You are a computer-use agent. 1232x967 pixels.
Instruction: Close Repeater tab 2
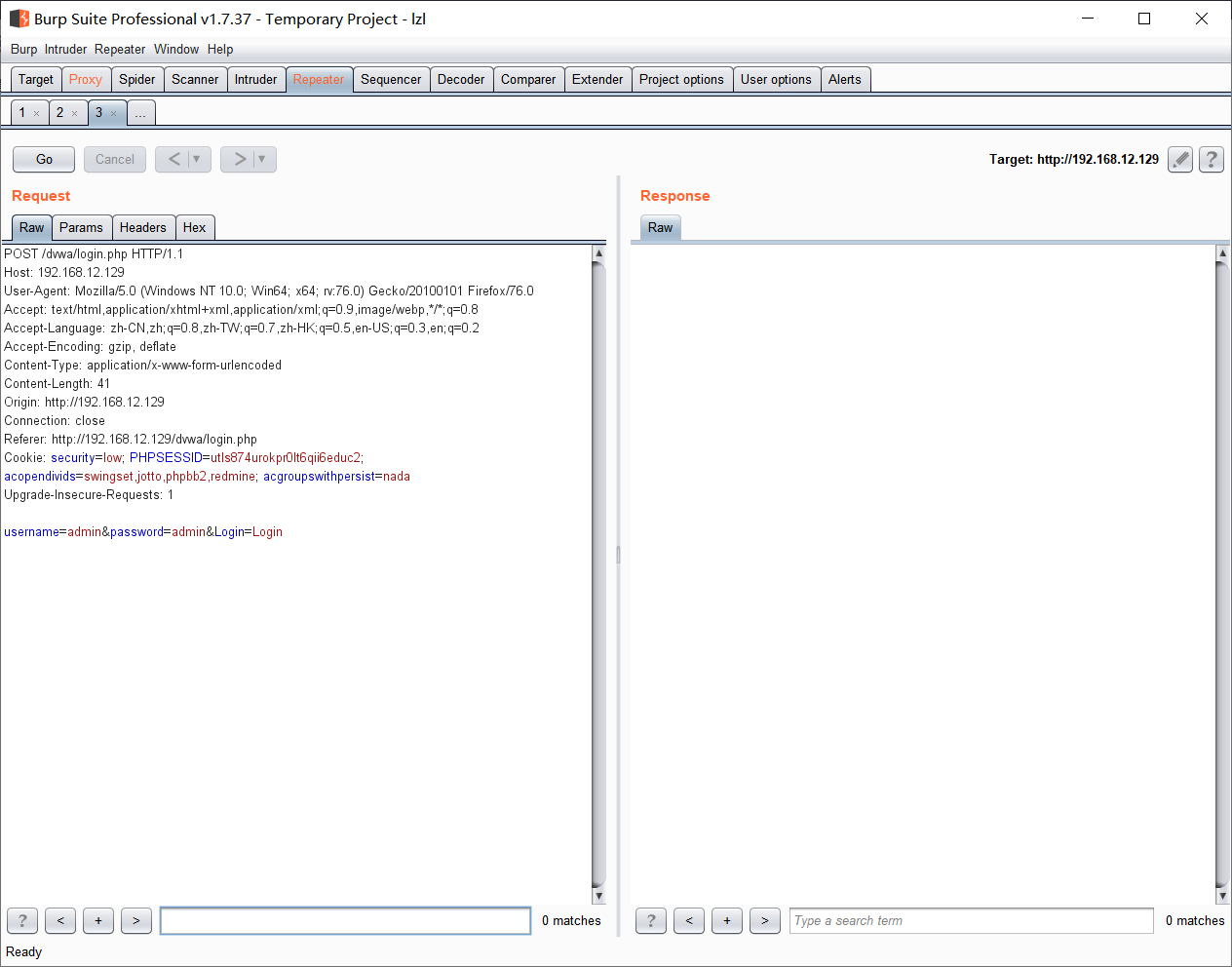pyautogui.click(x=74, y=113)
